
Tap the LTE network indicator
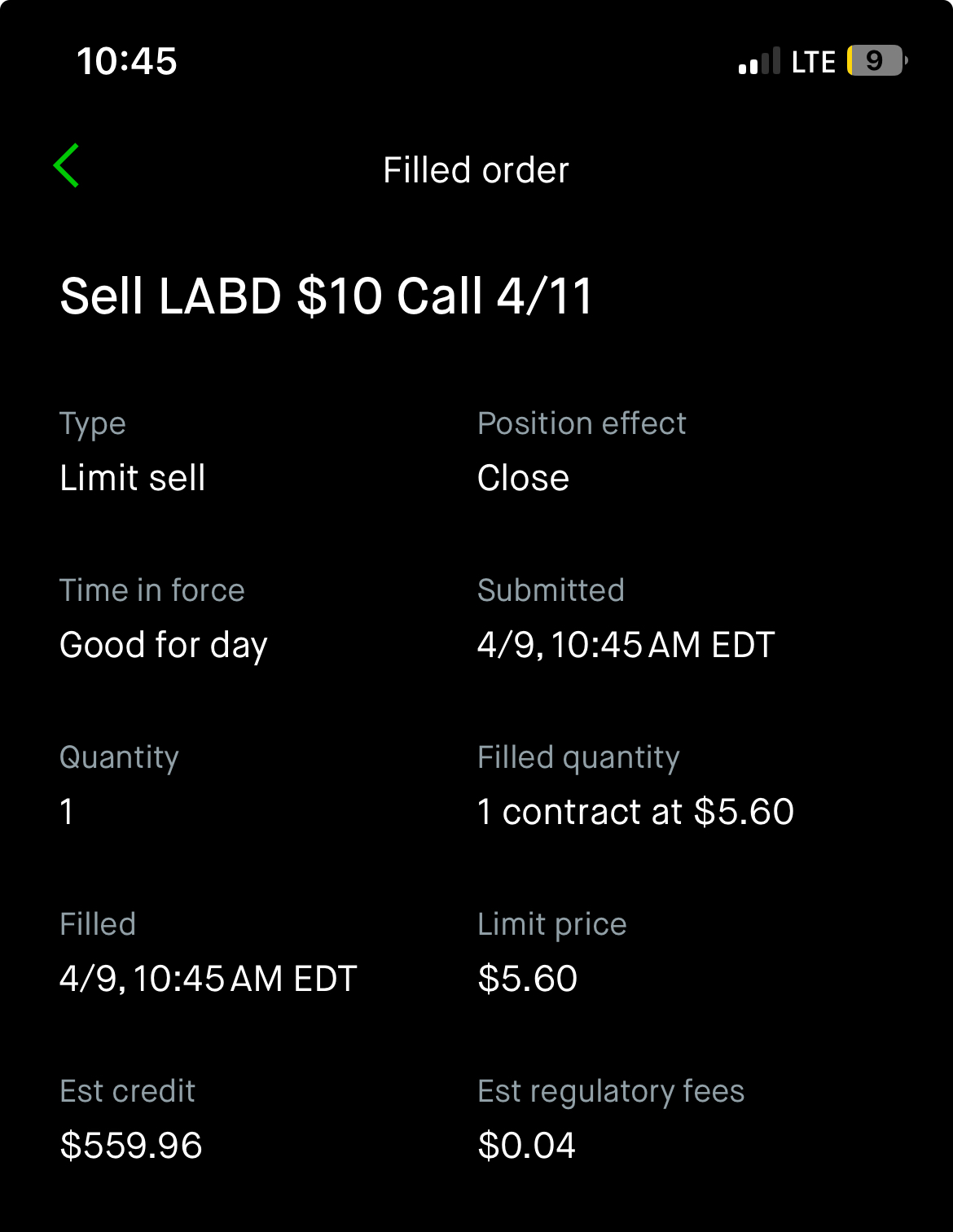[814, 62]
